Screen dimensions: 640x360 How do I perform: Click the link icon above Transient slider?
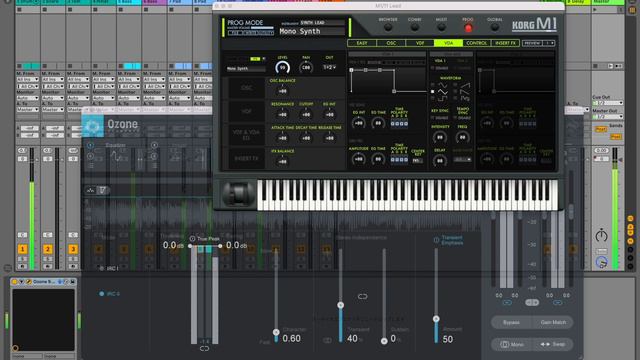[362, 296]
